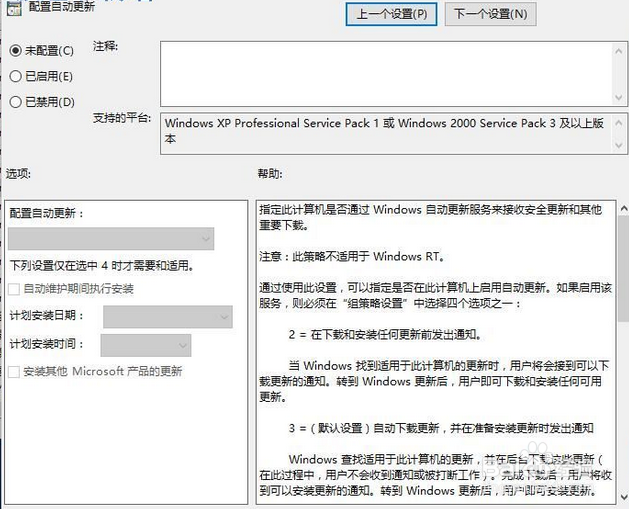Click the 帮助: label
Image resolution: width=629 pixels, height=509 pixels.
coord(270,174)
